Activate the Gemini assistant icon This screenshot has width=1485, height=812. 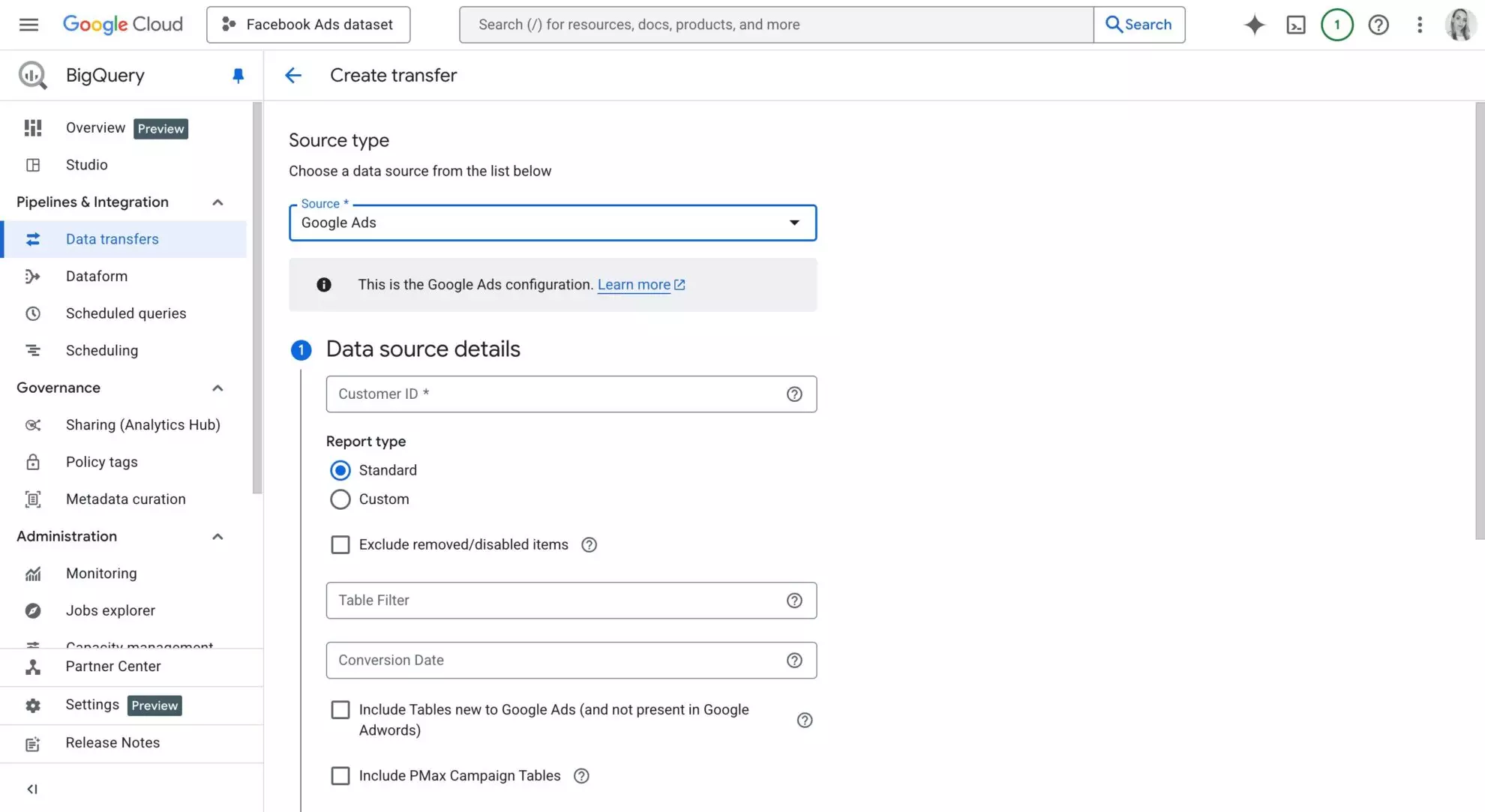[1254, 24]
